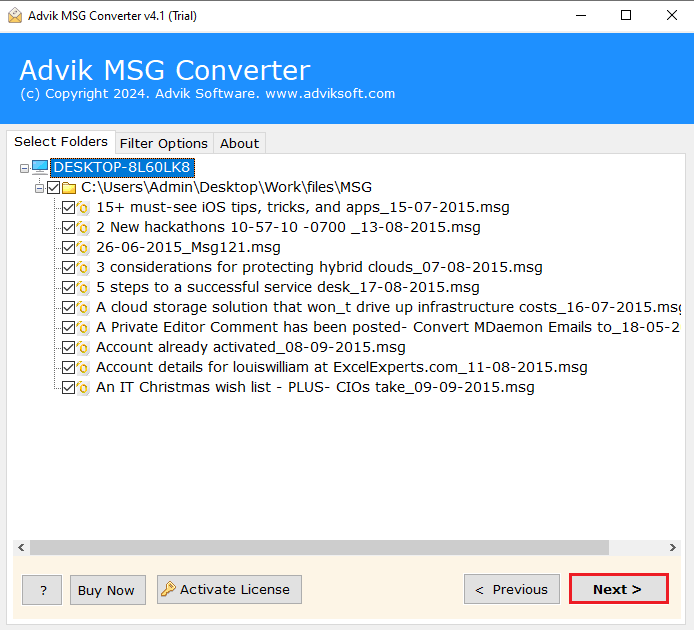Click the scrollbar right arrow
Screen dimensions: 694x630
click(x=672, y=548)
